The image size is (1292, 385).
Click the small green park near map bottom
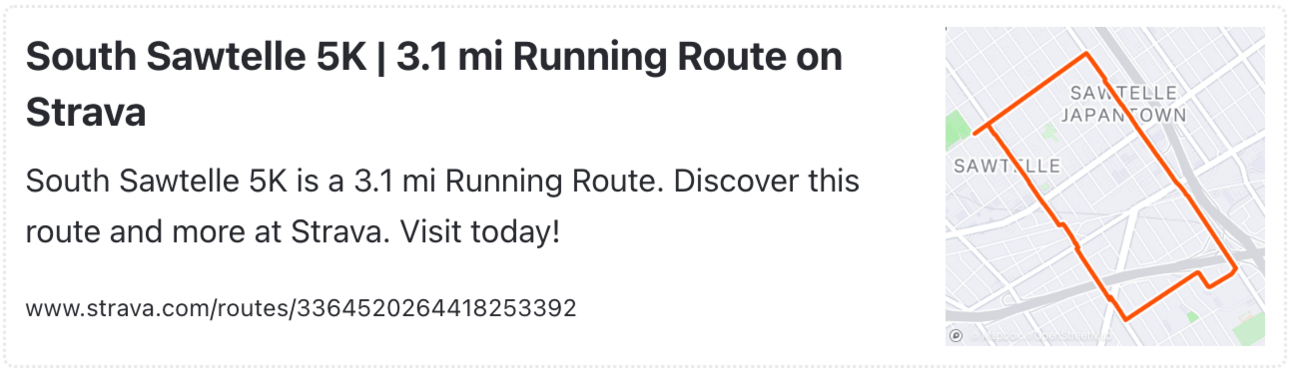1192,317
